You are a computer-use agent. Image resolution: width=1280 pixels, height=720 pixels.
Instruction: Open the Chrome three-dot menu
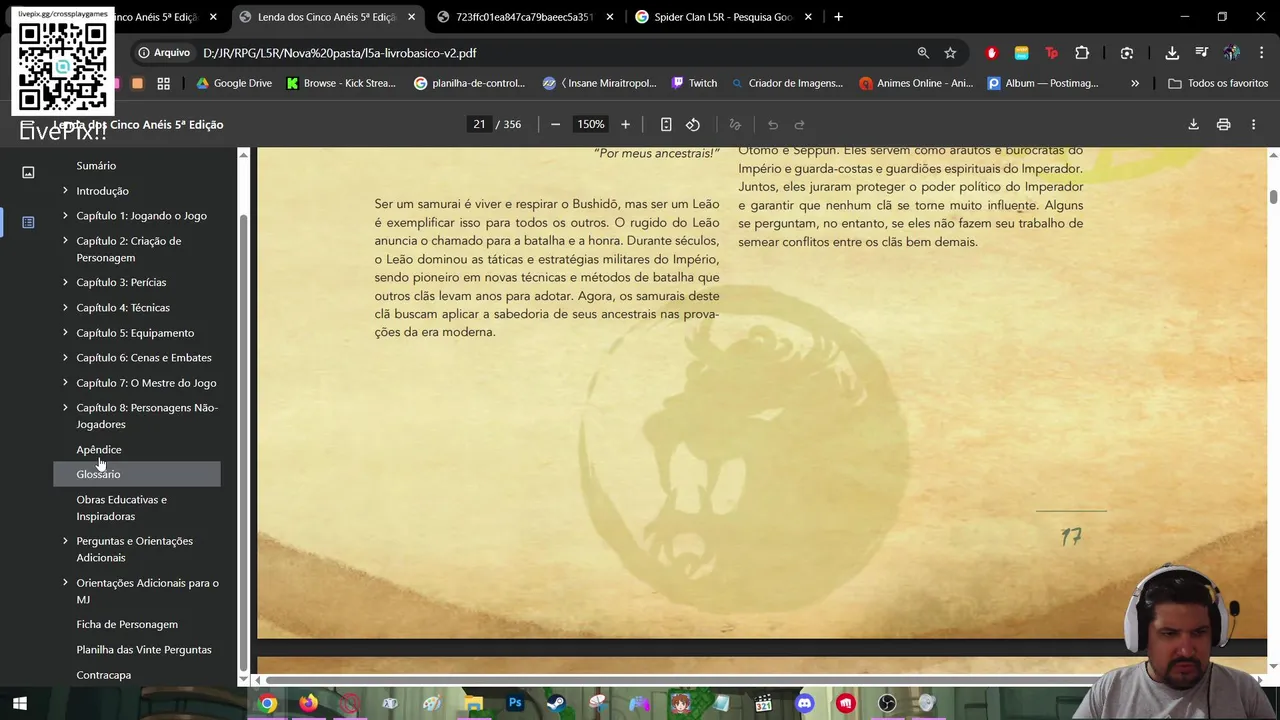[x=1261, y=53]
